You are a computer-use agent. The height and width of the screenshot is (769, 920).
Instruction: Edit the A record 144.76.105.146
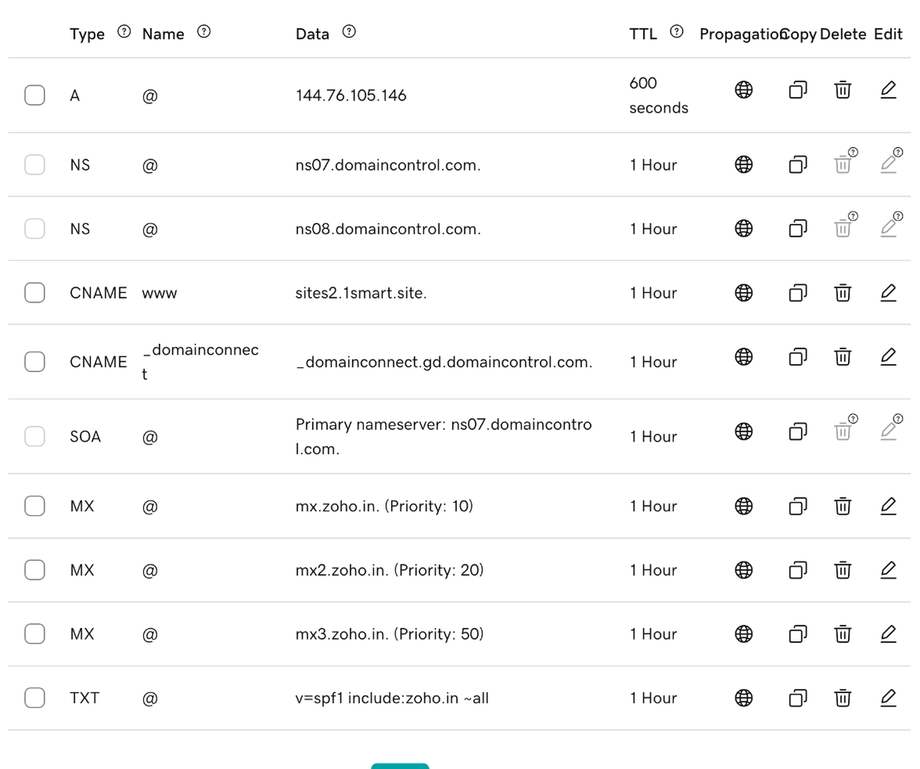pos(888,90)
